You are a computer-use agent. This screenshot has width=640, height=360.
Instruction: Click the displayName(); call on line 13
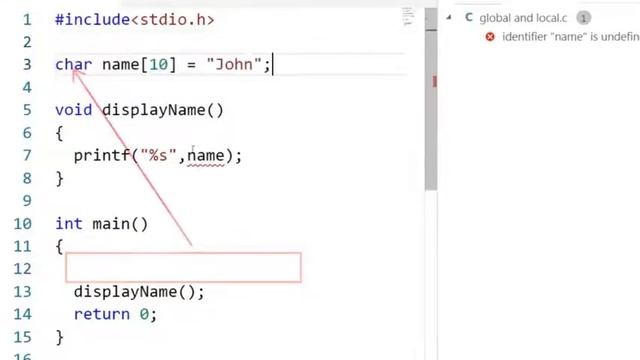coord(139,292)
